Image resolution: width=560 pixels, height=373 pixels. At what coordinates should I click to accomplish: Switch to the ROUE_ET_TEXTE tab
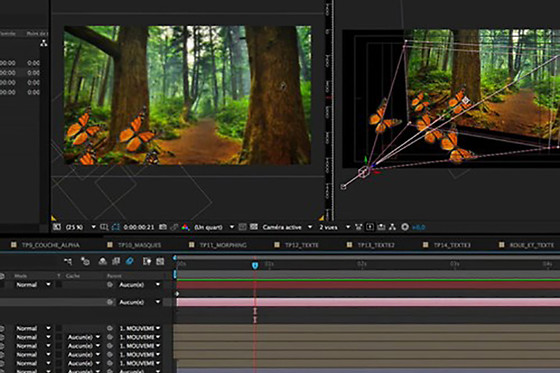coord(531,245)
